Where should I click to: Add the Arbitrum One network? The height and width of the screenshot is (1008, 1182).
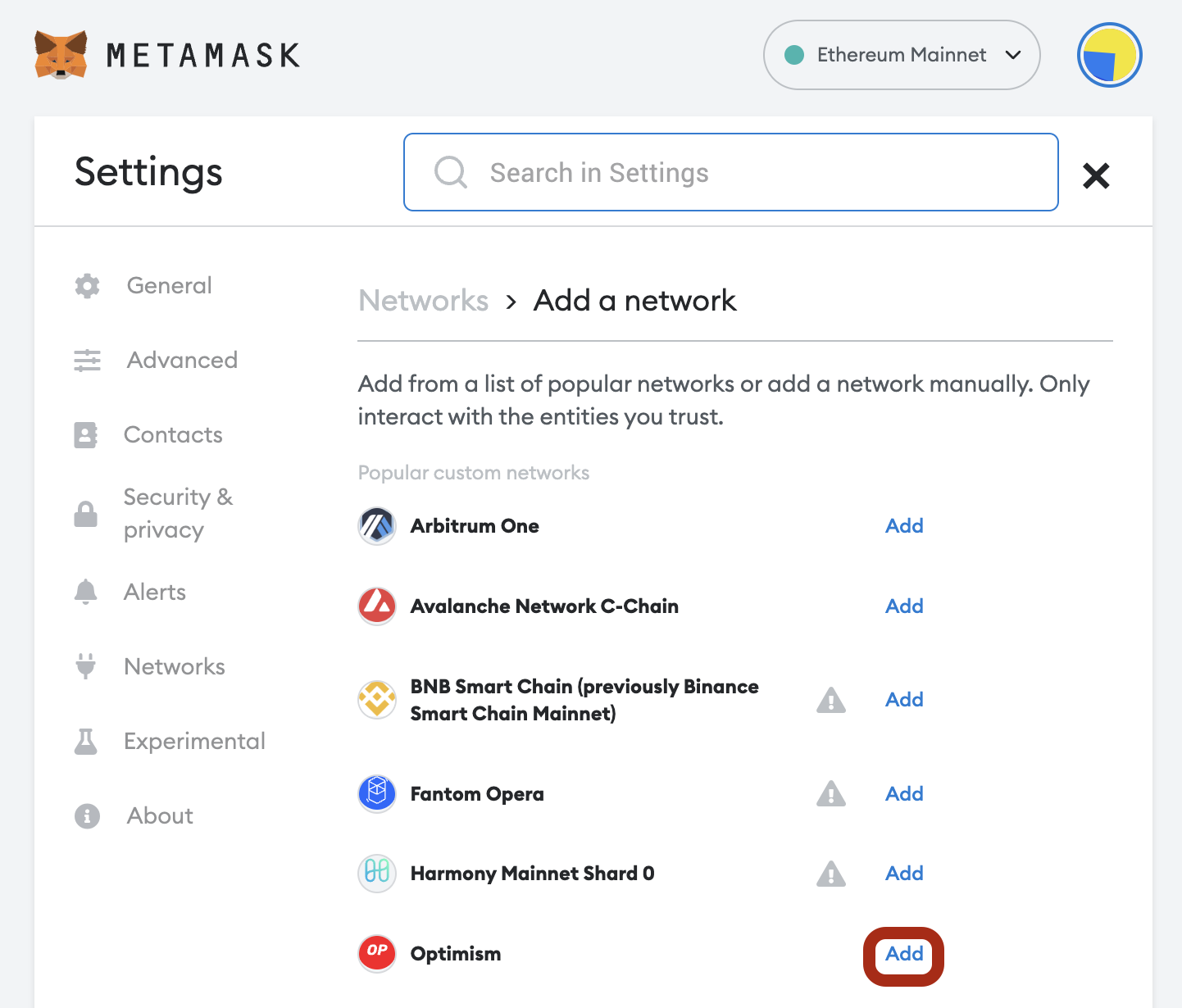(x=904, y=526)
